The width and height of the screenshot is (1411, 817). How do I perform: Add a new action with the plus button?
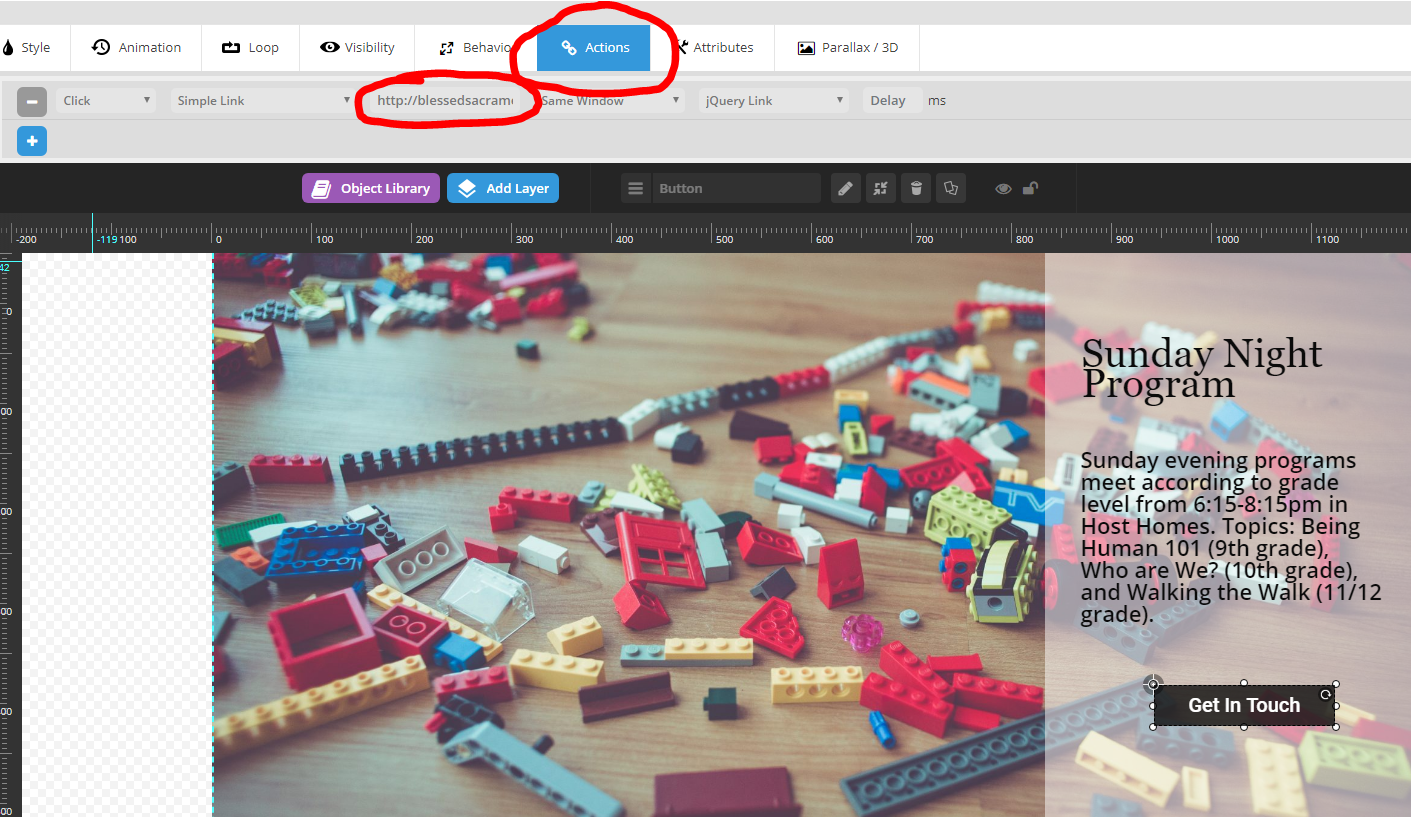click(32, 141)
